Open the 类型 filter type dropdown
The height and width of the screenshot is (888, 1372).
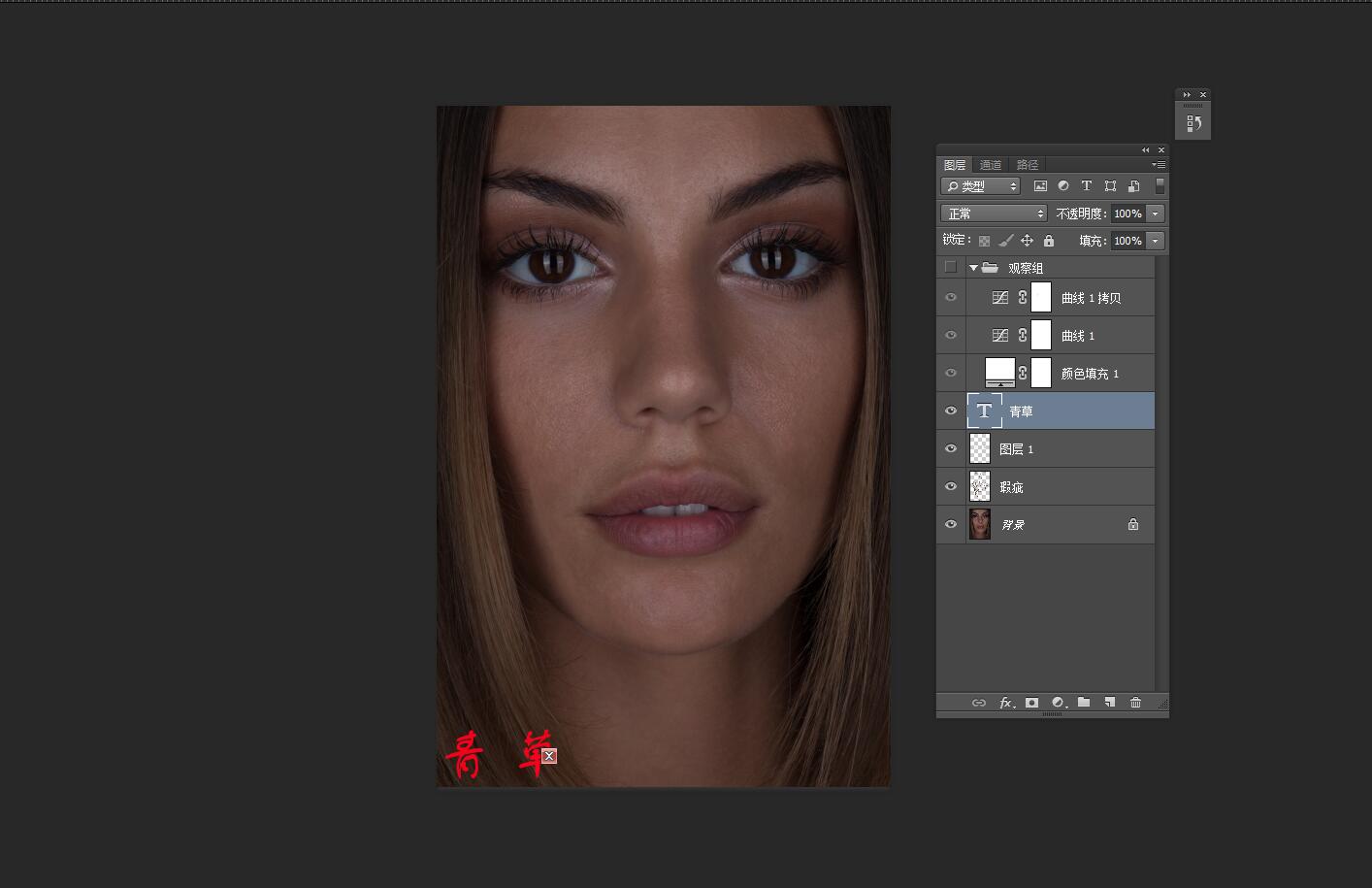pos(980,186)
